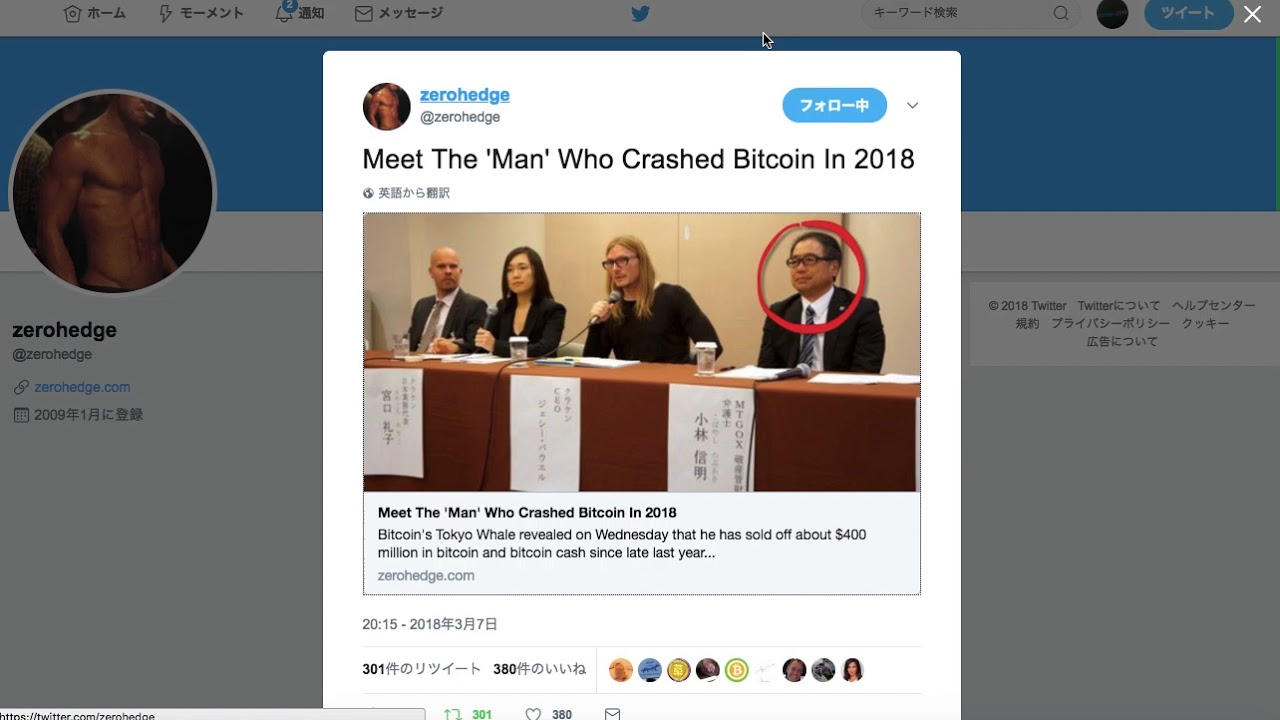Open the モーメント tab
The image size is (1280, 720).
pyautogui.click(x=201, y=14)
